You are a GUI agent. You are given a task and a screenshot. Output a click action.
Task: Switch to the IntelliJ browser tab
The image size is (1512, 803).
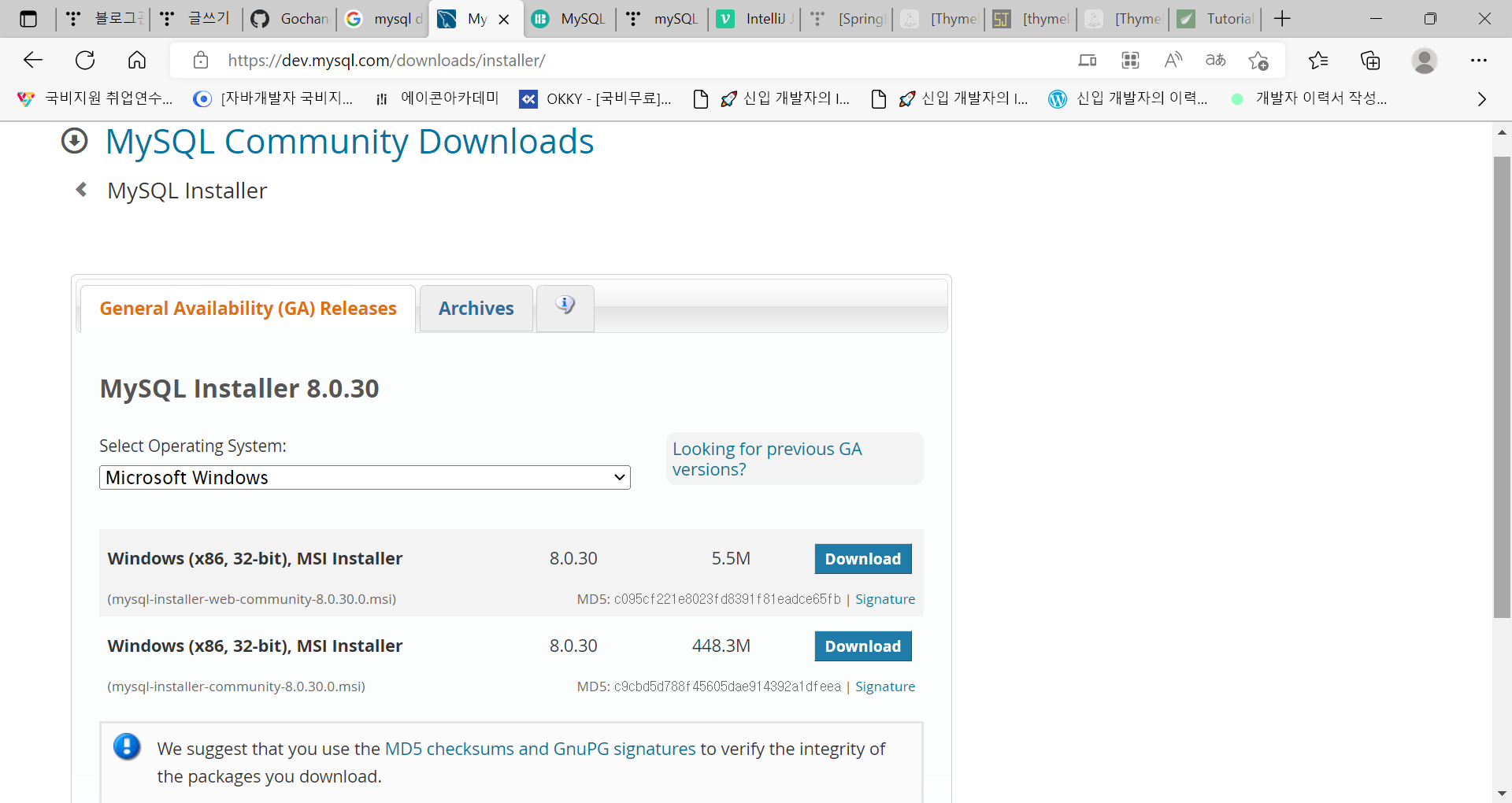pos(755,19)
